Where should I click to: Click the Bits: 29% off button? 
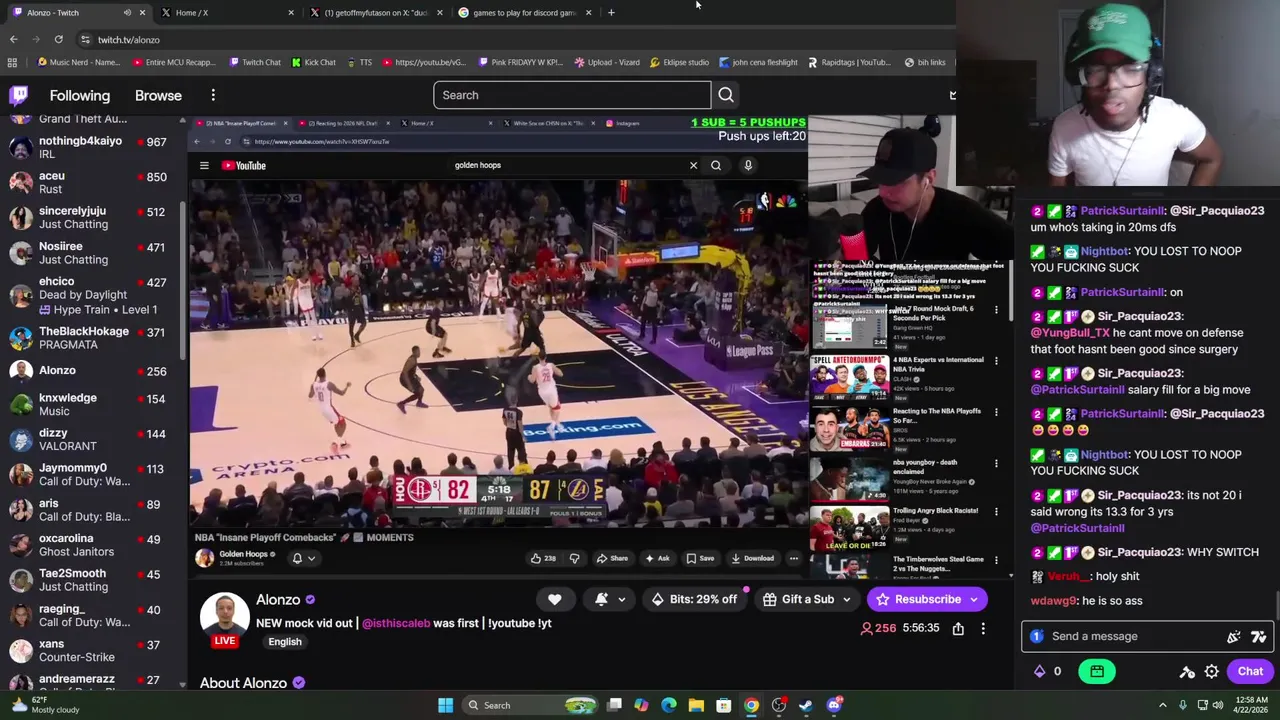(x=694, y=599)
